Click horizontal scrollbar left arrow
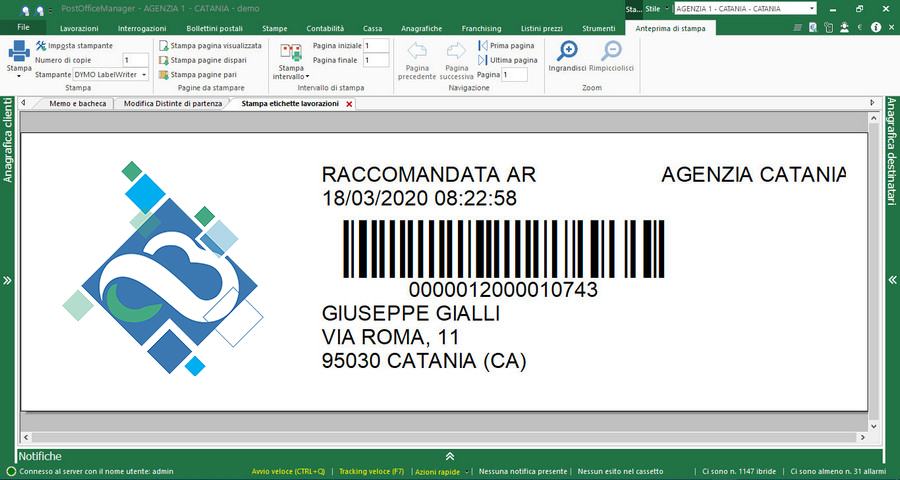Image resolution: width=900 pixels, height=480 pixels. point(26,438)
